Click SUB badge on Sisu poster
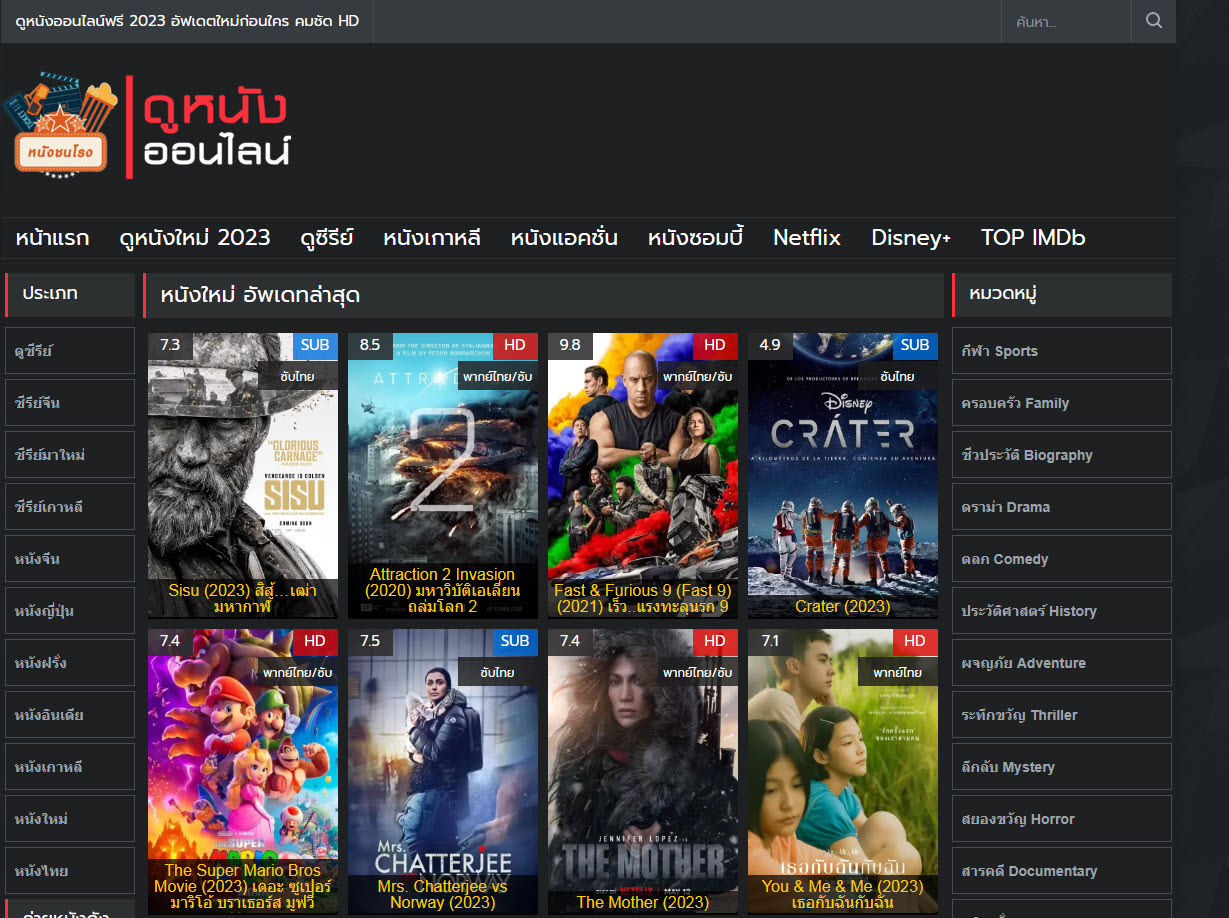Image resolution: width=1229 pixels, height=918 pixels. pos(315,345)
